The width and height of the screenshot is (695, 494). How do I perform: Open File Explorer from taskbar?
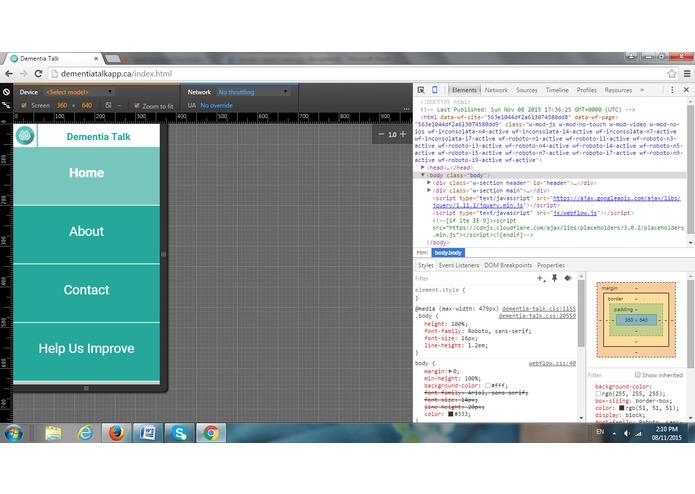[x=53, y=433]
